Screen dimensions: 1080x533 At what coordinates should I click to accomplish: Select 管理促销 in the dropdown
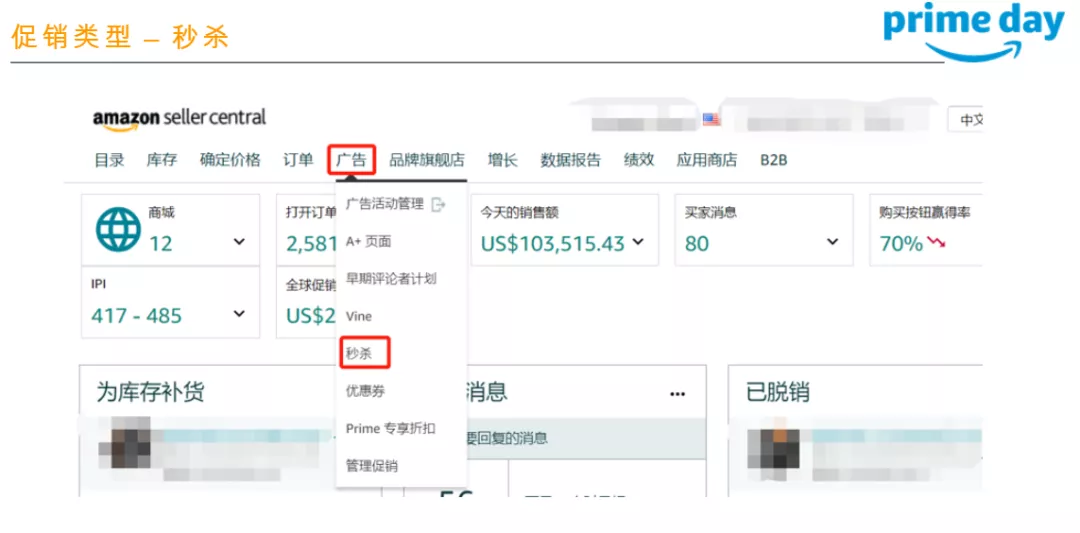pyautogui.click(x=371, y=466)
